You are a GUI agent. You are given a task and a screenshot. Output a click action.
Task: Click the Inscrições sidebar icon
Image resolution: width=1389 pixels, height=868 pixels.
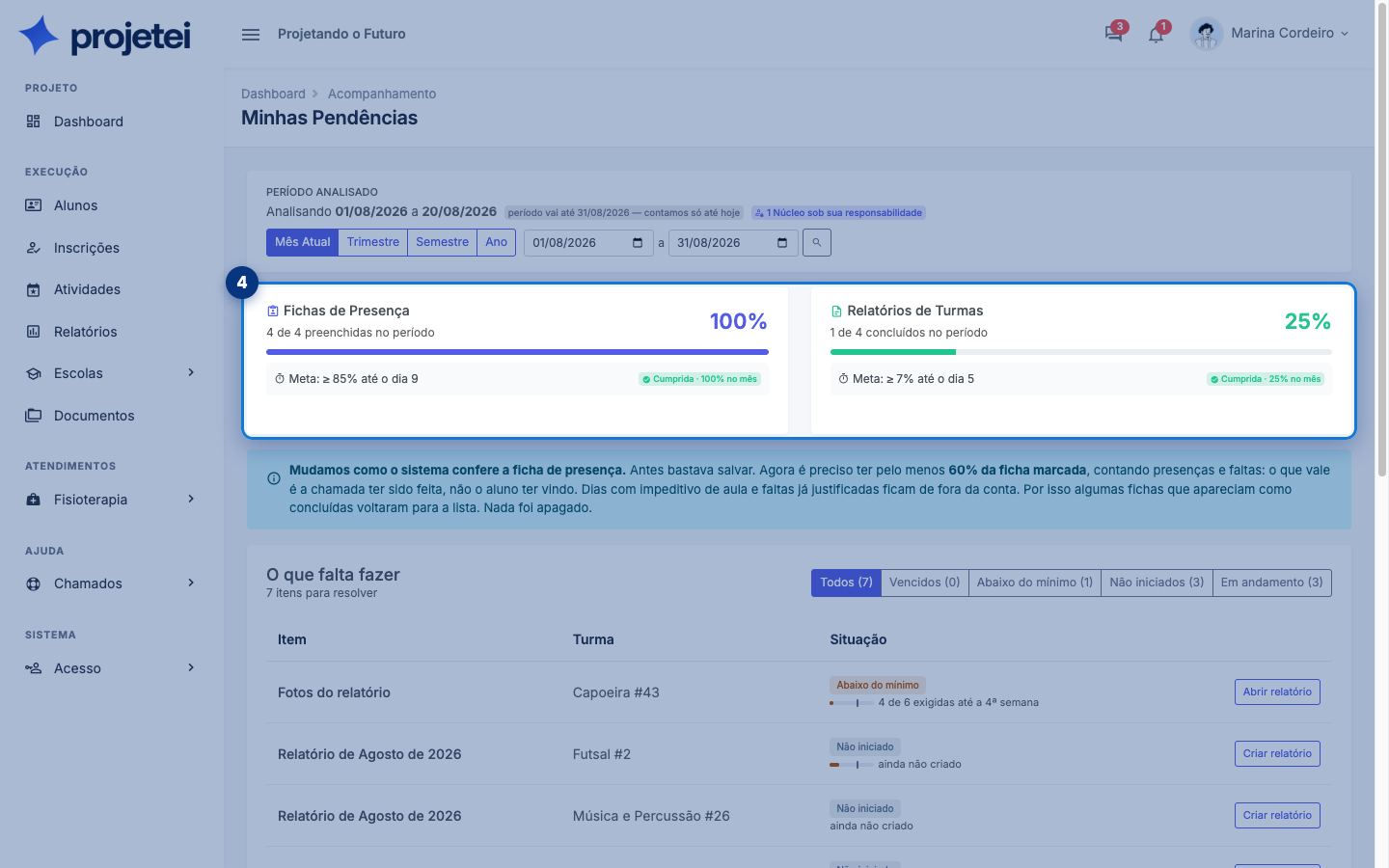tap(34, 248)
